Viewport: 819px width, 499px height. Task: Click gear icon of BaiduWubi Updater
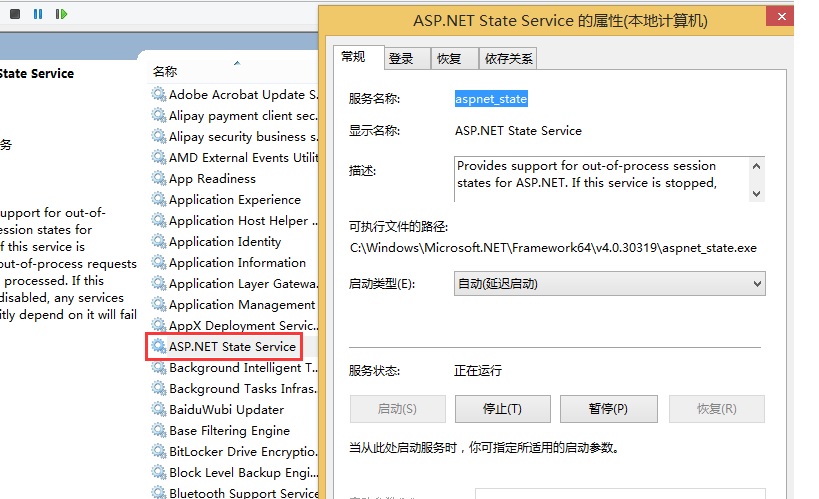pyautogui.click(x=159, y=409)
